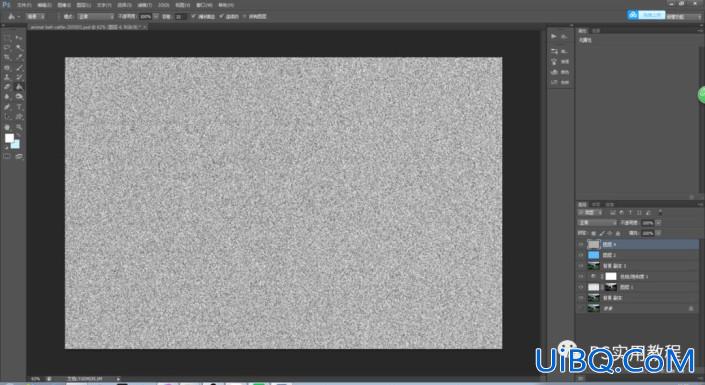This screenshot has height=385, width=705.
Task: Hide the top selected layer 图层 4
Action: pos(581,244)
